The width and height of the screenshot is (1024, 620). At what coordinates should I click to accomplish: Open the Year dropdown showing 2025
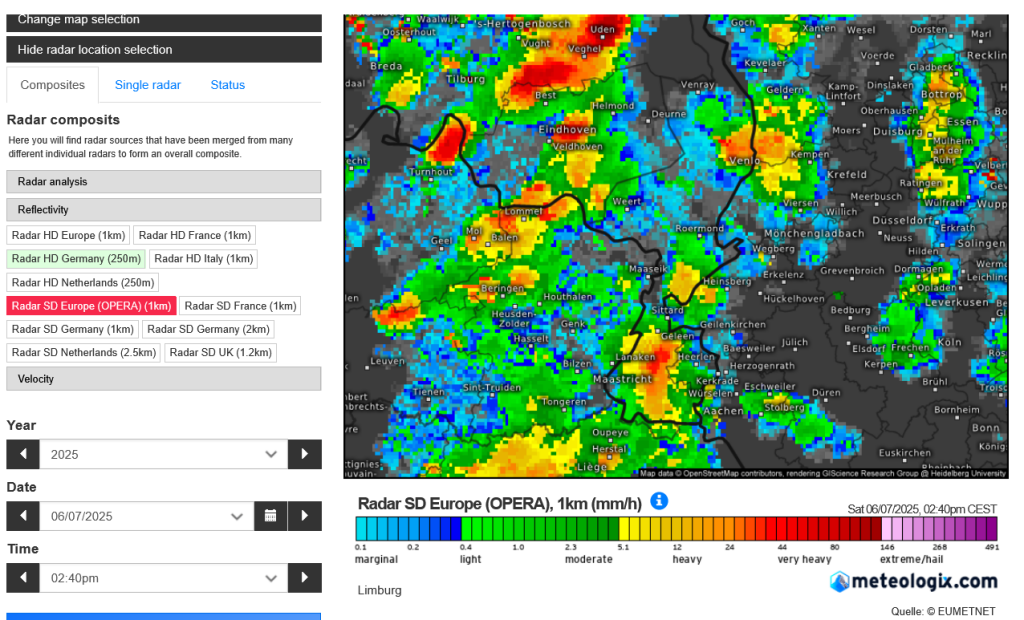163,454
